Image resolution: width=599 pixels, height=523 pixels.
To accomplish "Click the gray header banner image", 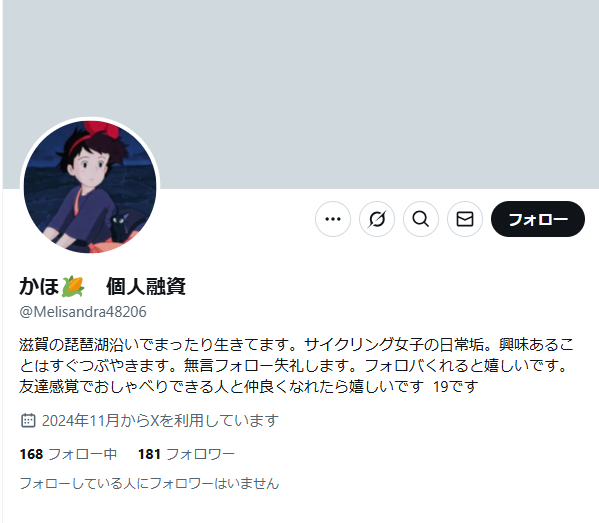I will (301, 94).
